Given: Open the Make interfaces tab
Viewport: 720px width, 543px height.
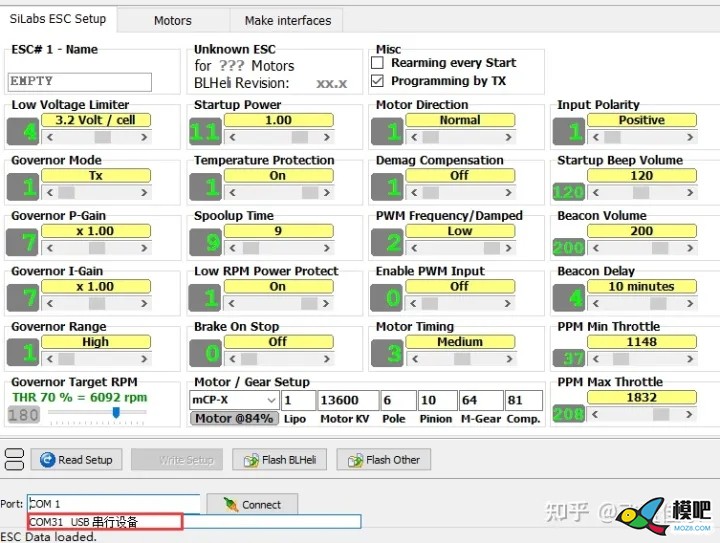Looking at the screenshot, I should (x=288, y=21).
